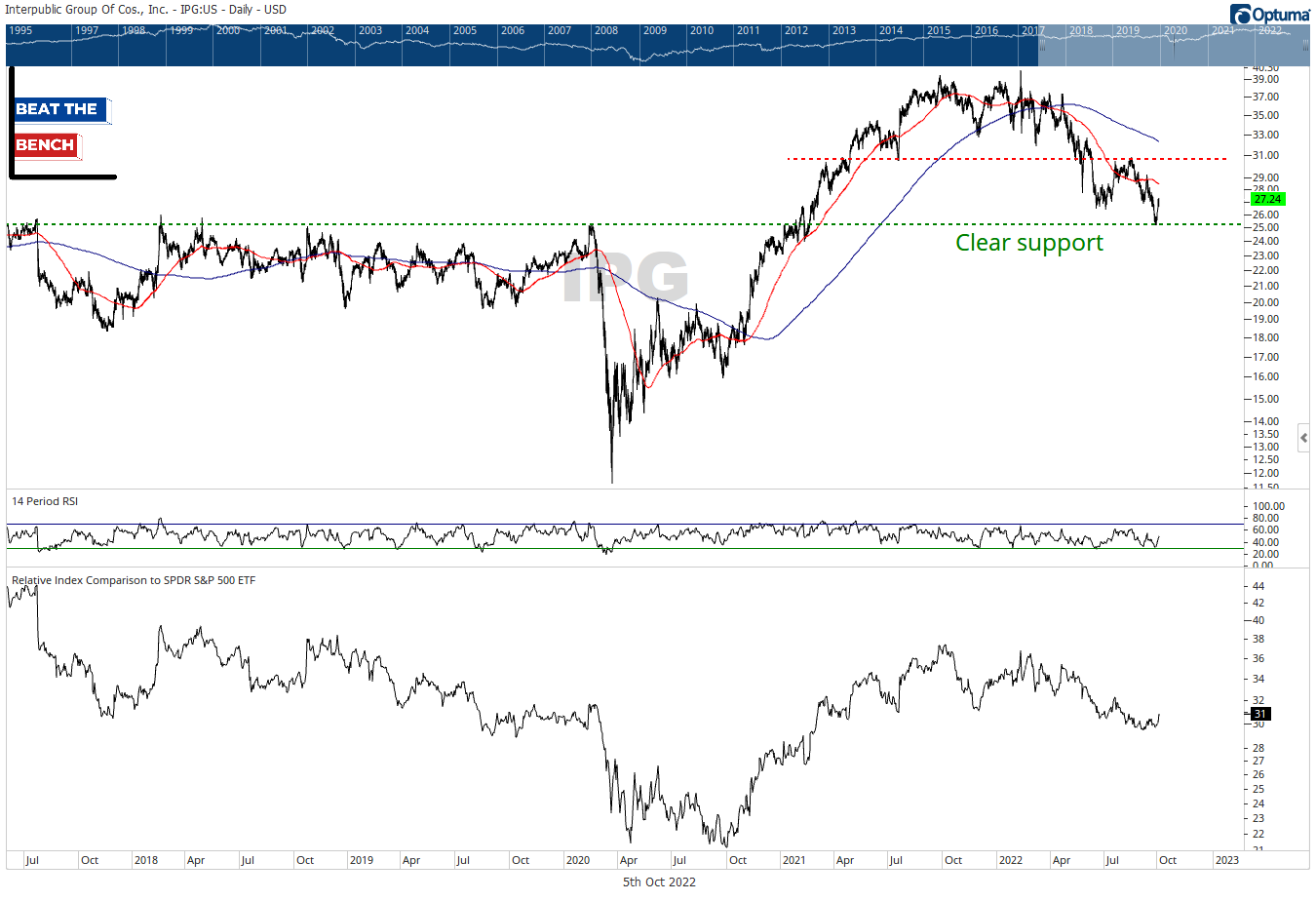The height and width of the screenshot is (901, 1316).
Task: Select the red dotted resistance line
Action: pos(1007,158)
